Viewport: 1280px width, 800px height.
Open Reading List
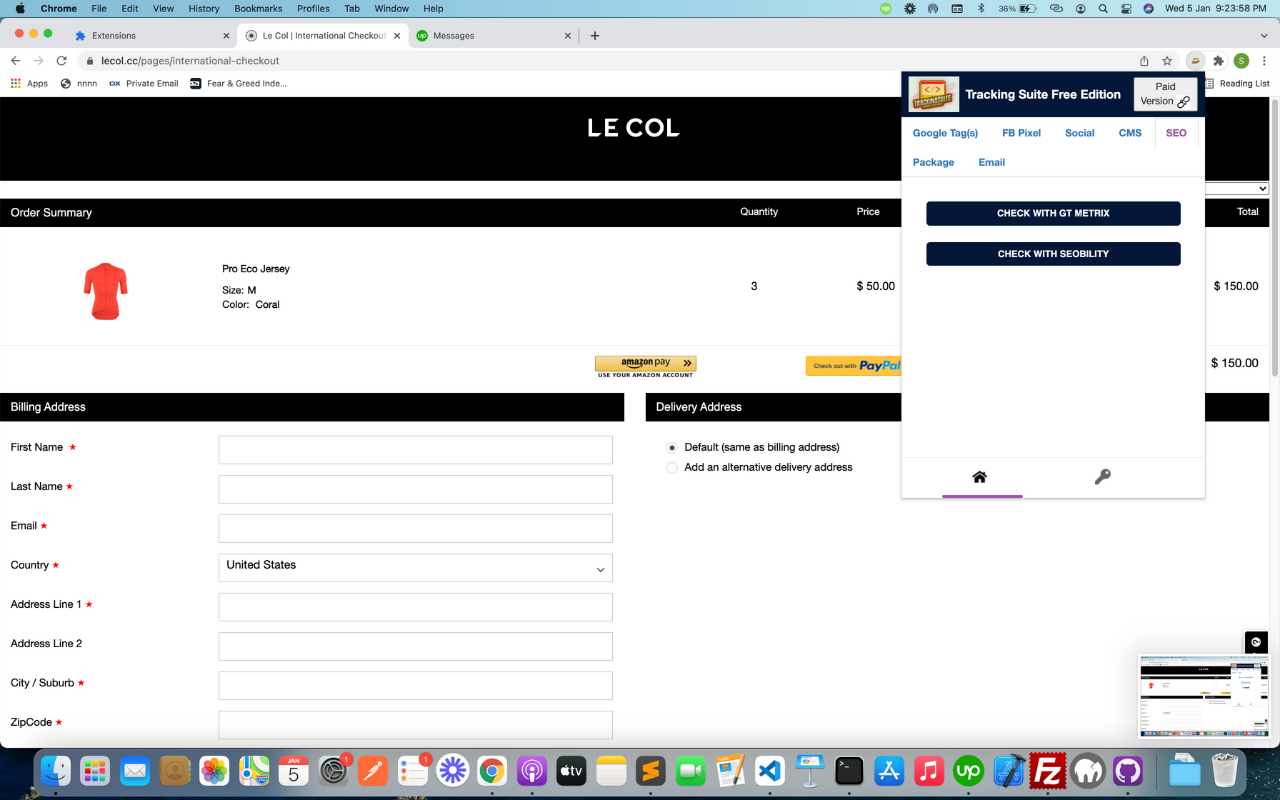coord(1236,83)
